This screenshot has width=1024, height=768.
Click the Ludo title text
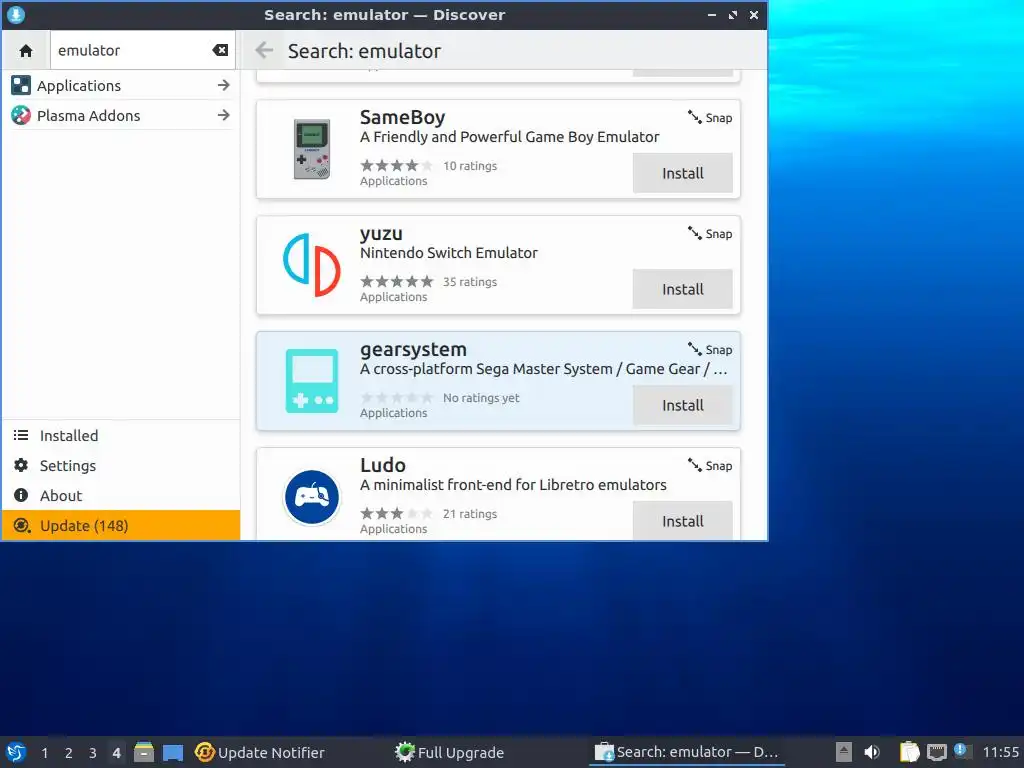[383, 465]
